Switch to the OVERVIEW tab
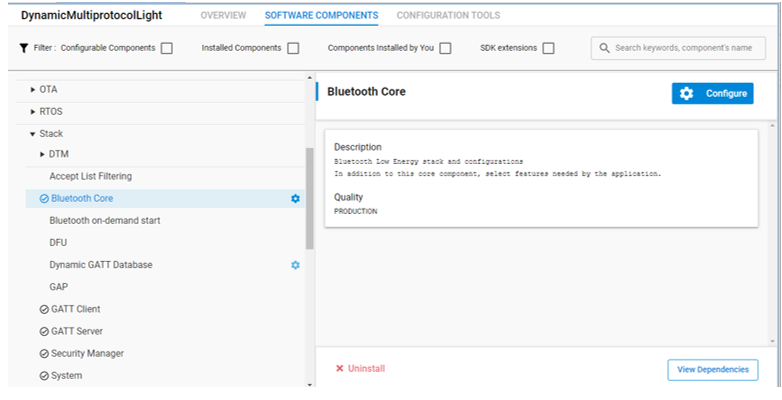This screenshot has width=782, height=400. tap(223, 15)
